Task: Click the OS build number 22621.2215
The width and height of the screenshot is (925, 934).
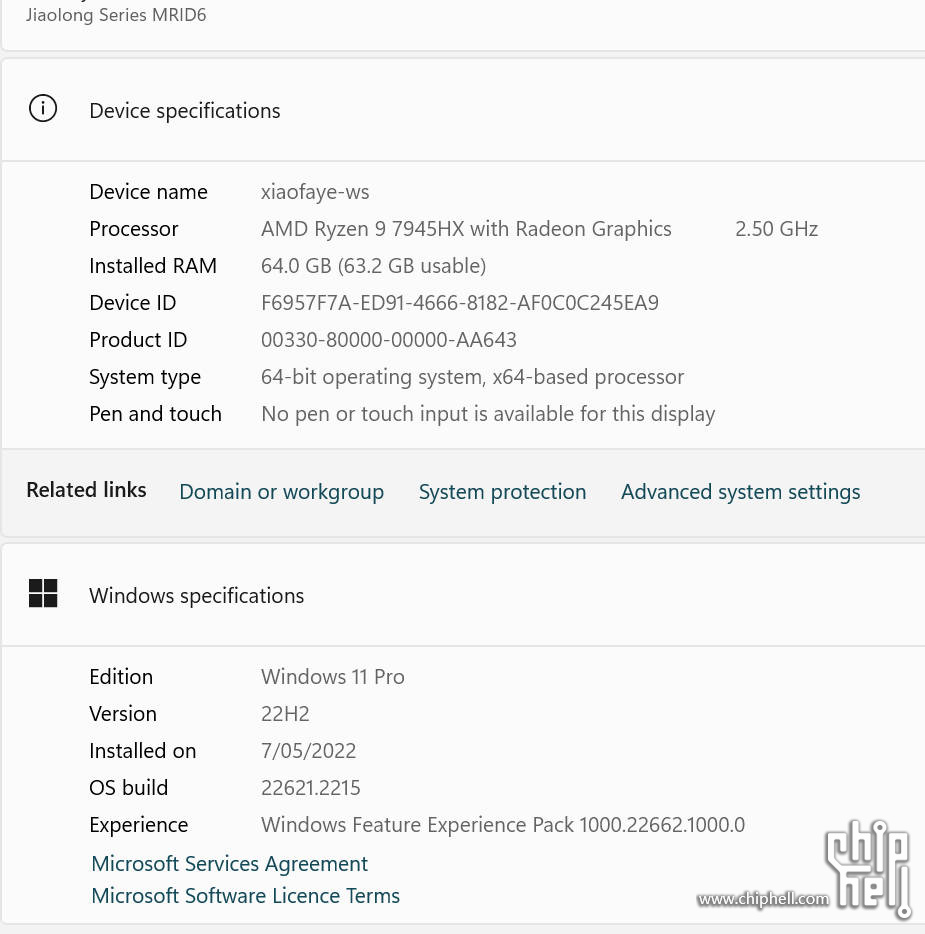Action: pos(310,787)
